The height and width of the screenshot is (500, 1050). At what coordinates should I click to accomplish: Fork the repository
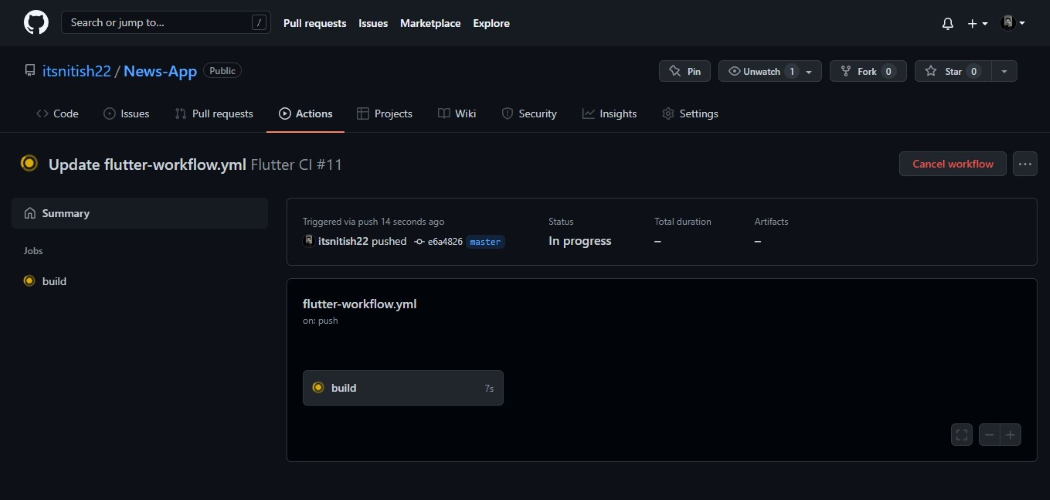click(x=868, y=71)
